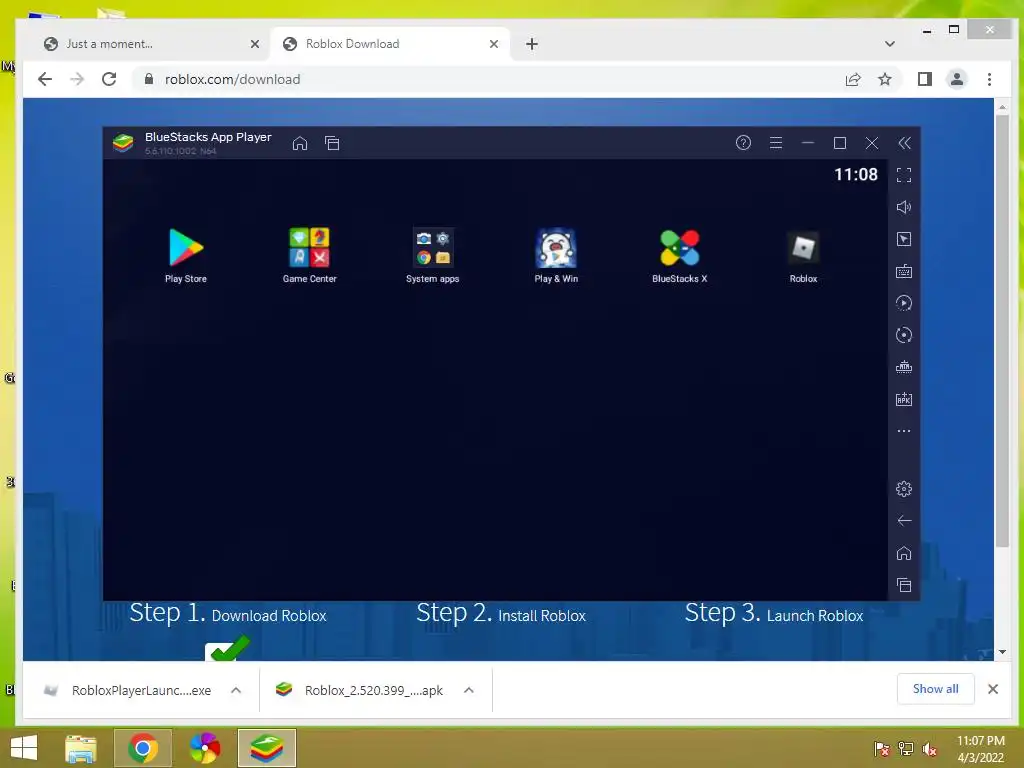Click the Android back arrow in sidebar
This screenshot has width=1024, height=768.
click(x=904, y=520)
